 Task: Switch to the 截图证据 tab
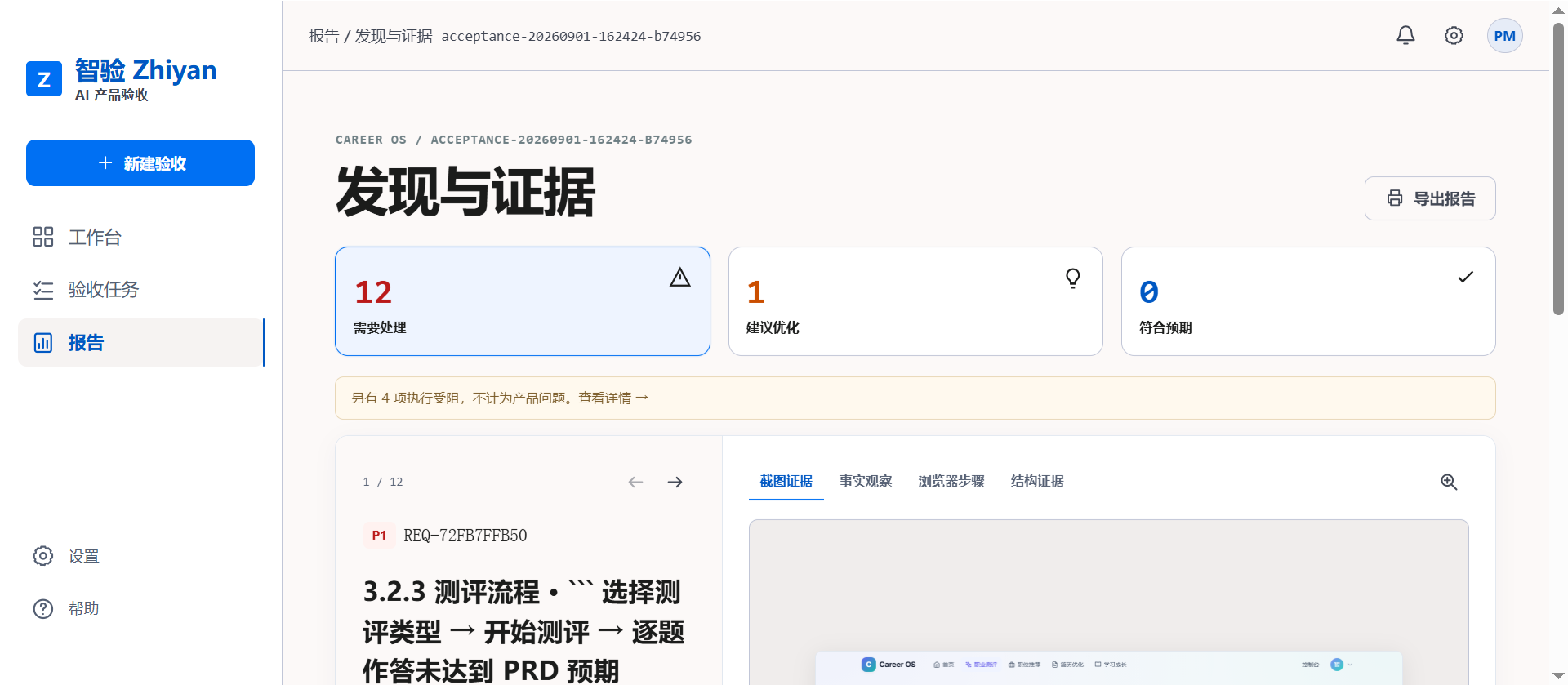click(x=786, y=481)
